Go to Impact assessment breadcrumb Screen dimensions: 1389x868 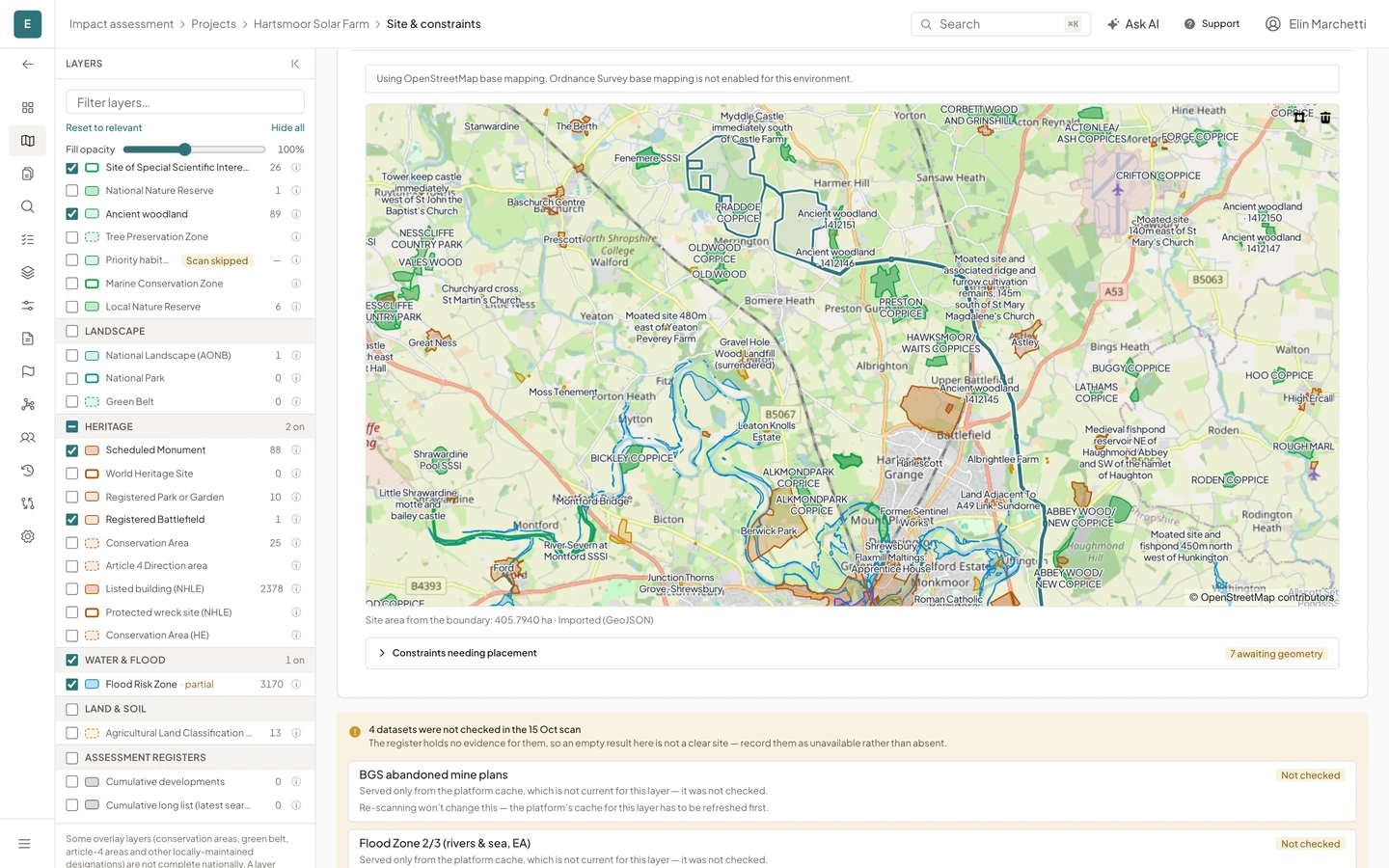tap(122, 24)
